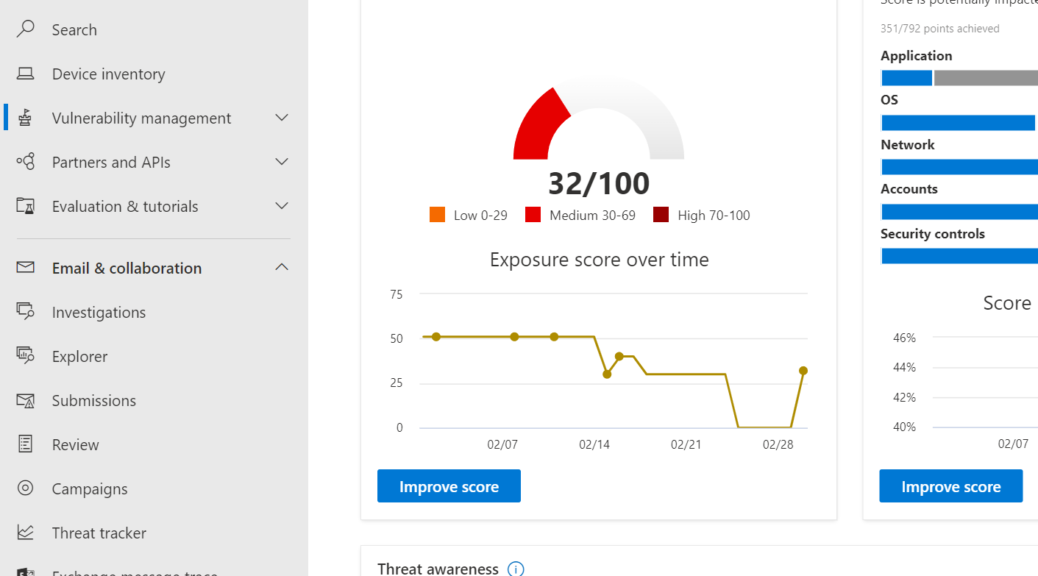This screenshot has width=1038, height=576.
Task: Click the Security controls category label
Action: [933, 234]
